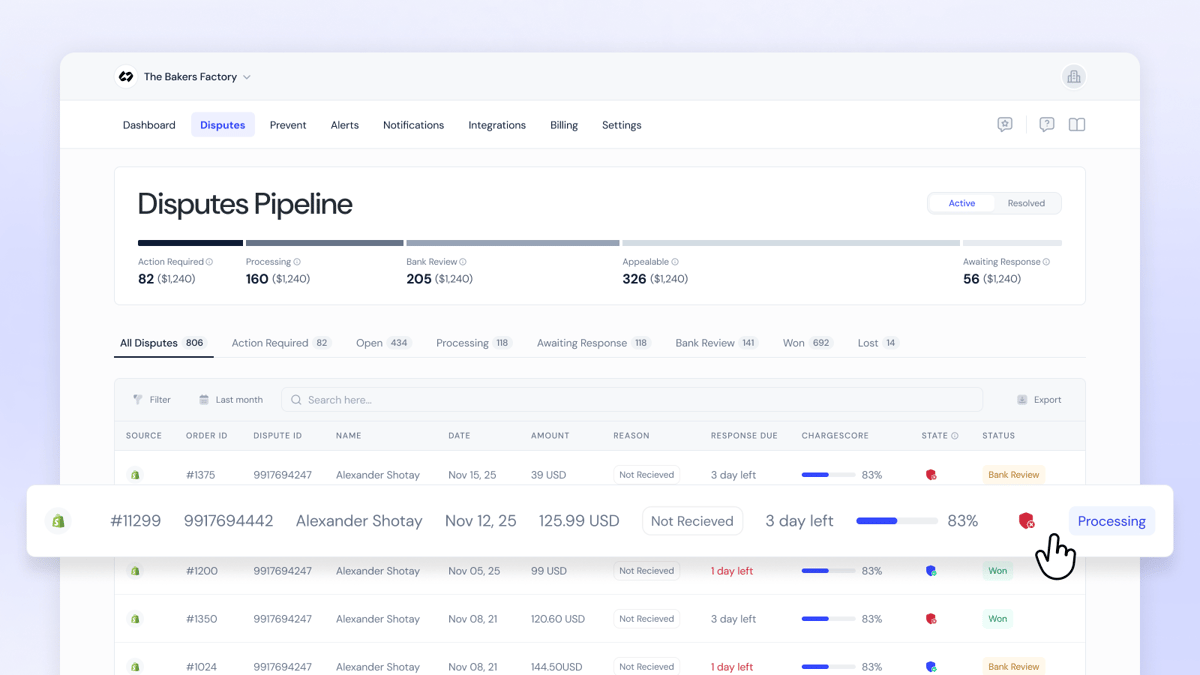Click the blue shield state icon for order #1200
The image size is (1200, 675).
(x=931, y=571)
